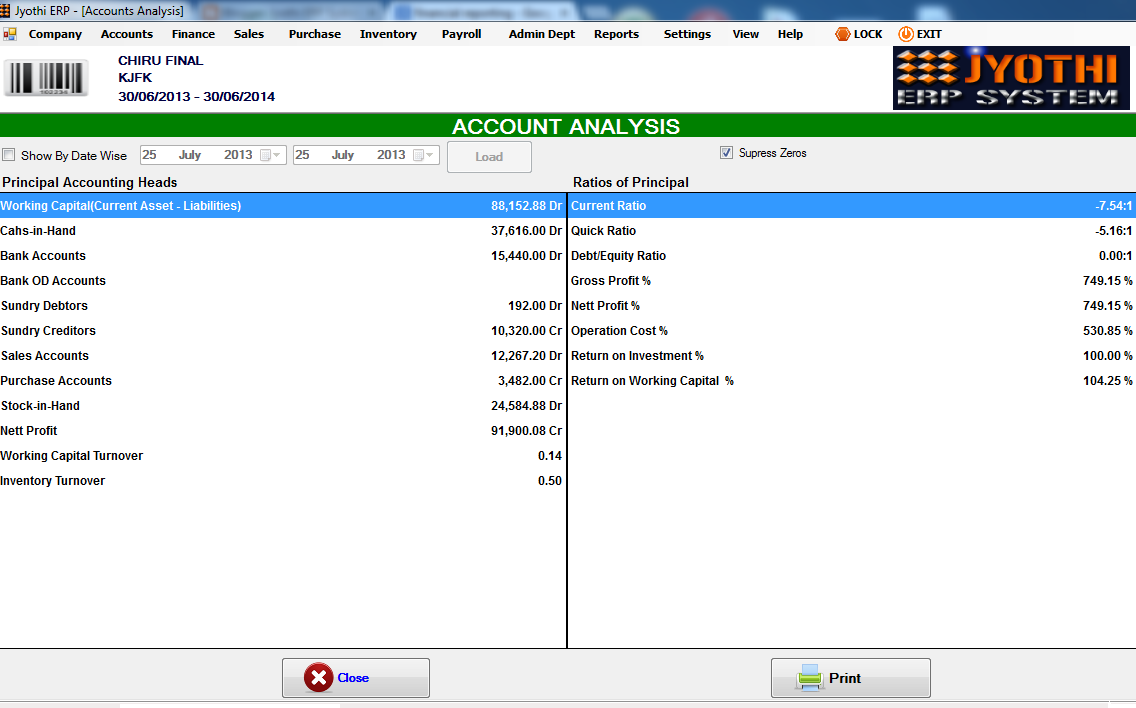Image resolution: width=1136 pixels, height=708 pixels.
Task: Click the red X icon on Close button
Action: [318, 677]
